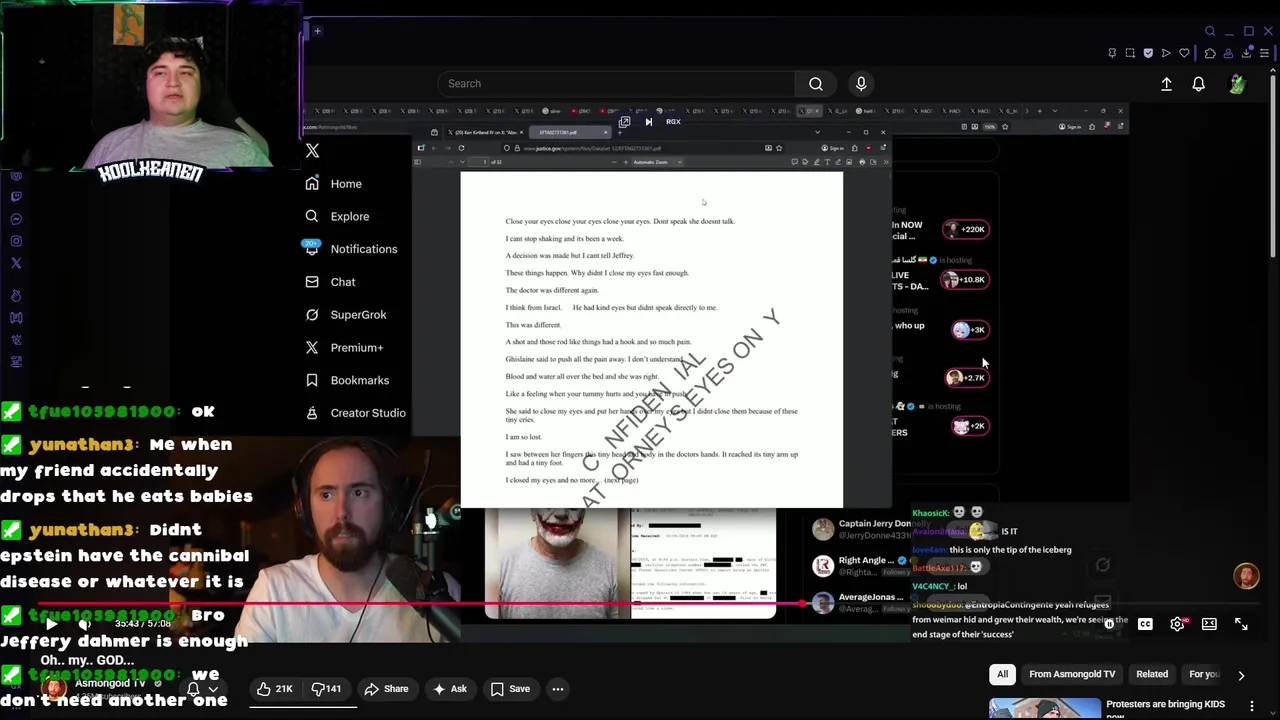Viewport: 1280px width, 720px height.
Task: Open the browser easy-setup sliders icon
Action: [x=1265, y=53]
